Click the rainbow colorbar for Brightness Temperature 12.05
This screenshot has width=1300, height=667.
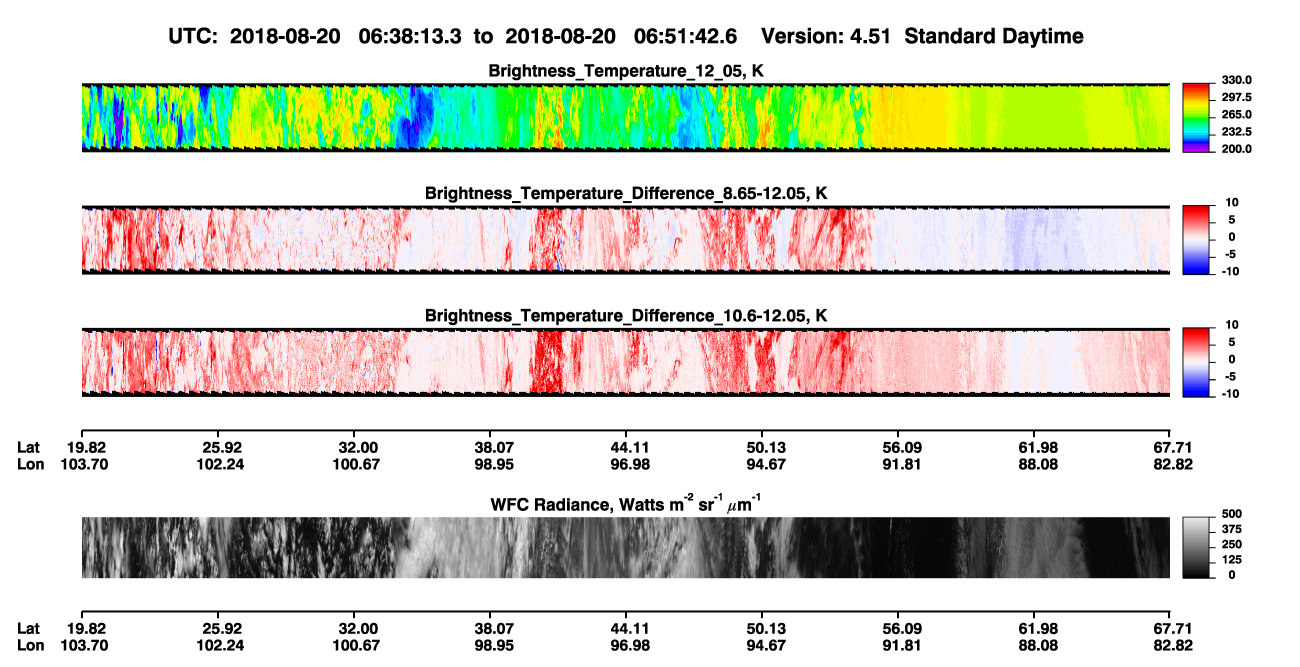1196,117
